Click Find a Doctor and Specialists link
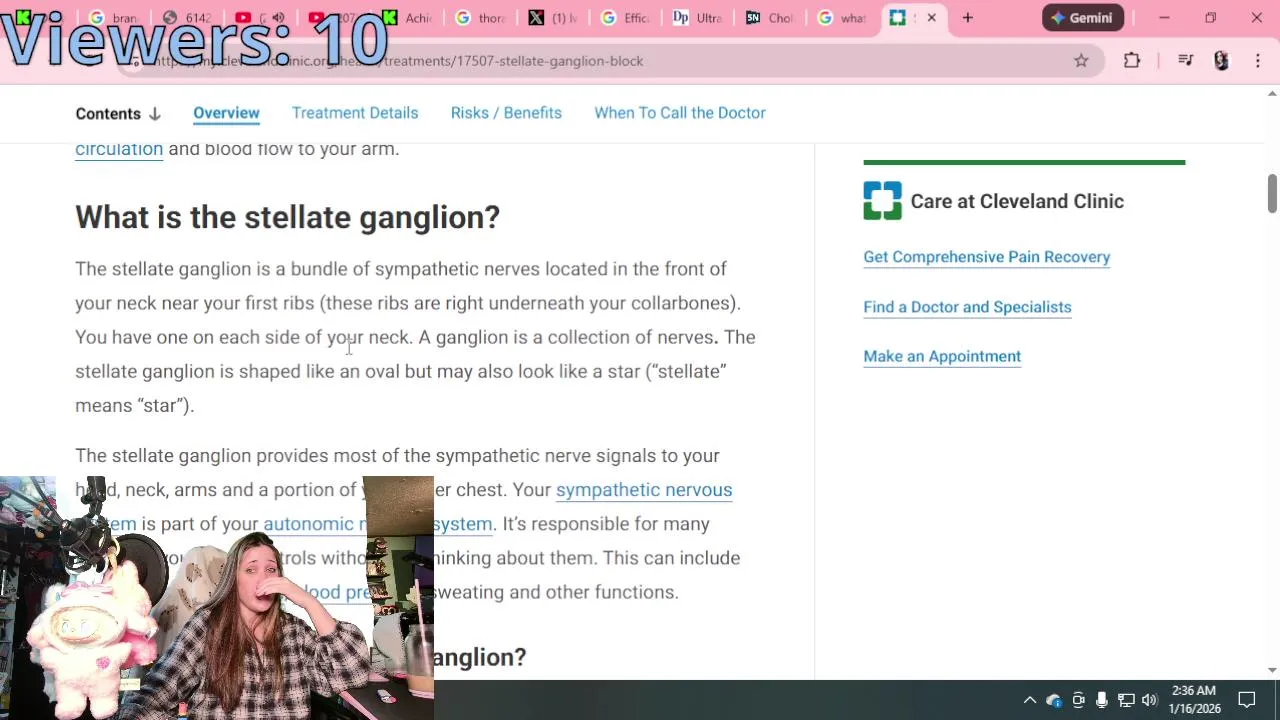 (967, 307)
